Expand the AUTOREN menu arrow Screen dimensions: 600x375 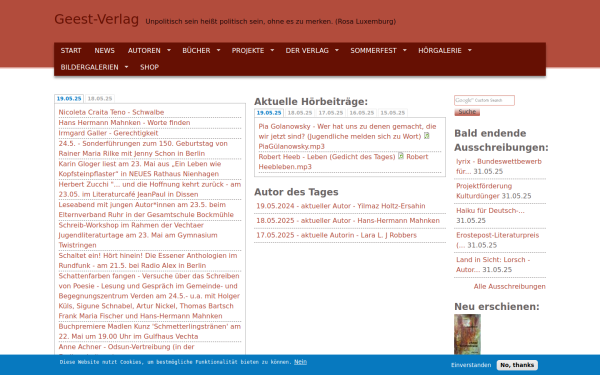click(169, 50)
